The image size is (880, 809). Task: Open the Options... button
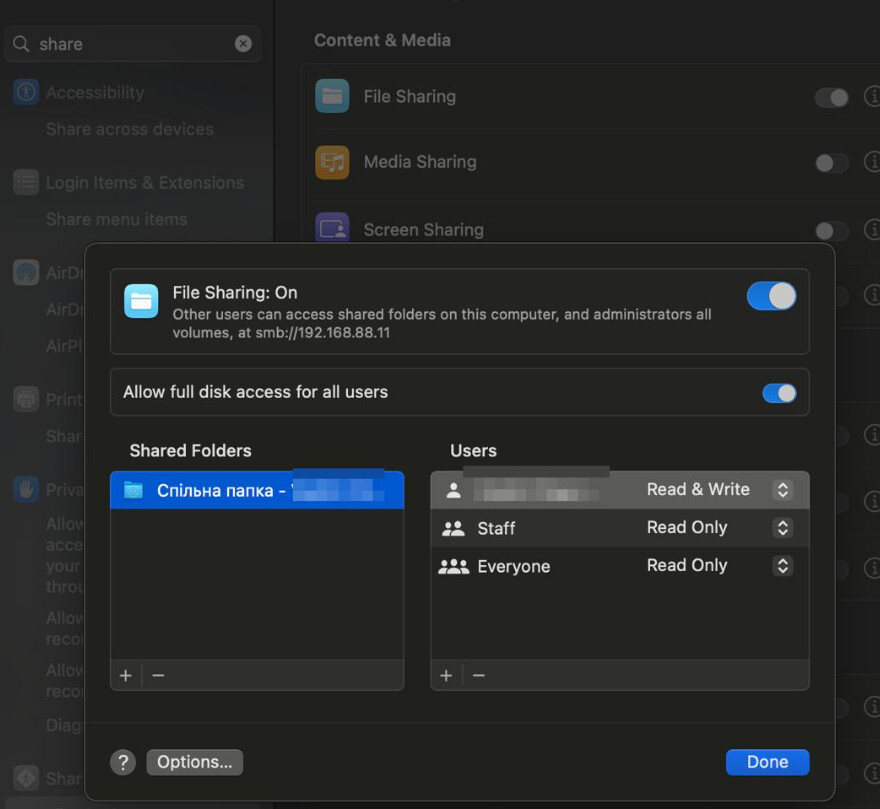point(194,762)
